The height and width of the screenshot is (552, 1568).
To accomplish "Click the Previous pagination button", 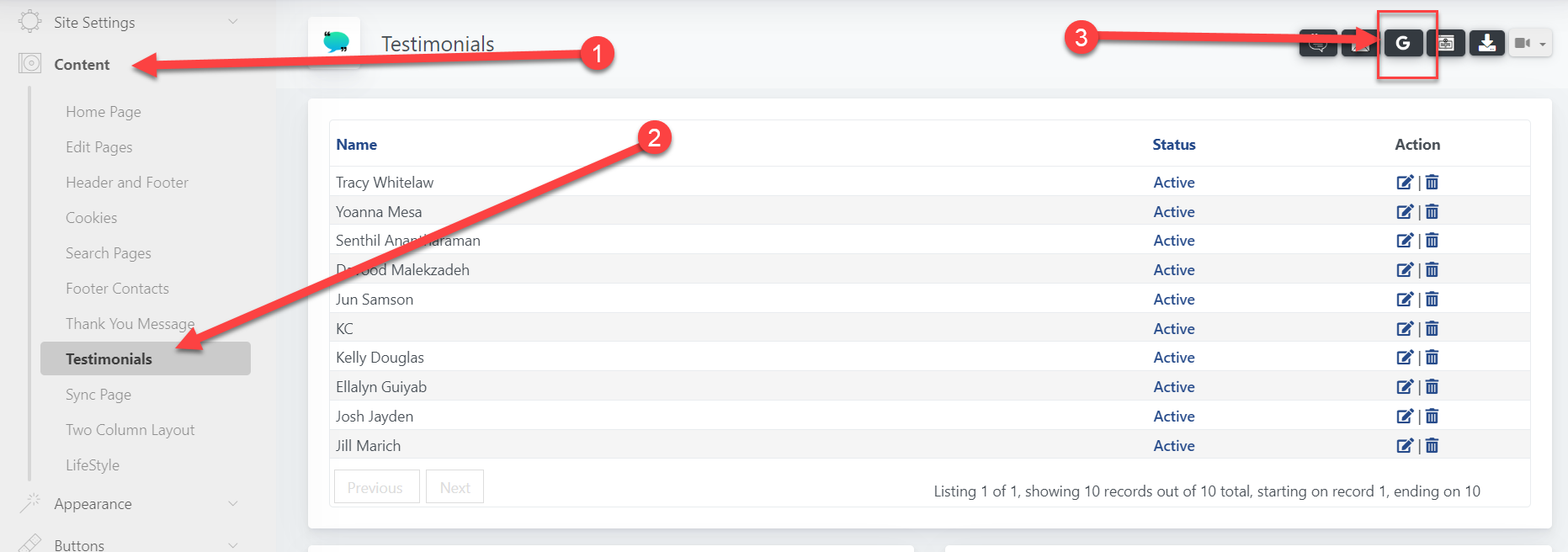I will click(375, 487).
